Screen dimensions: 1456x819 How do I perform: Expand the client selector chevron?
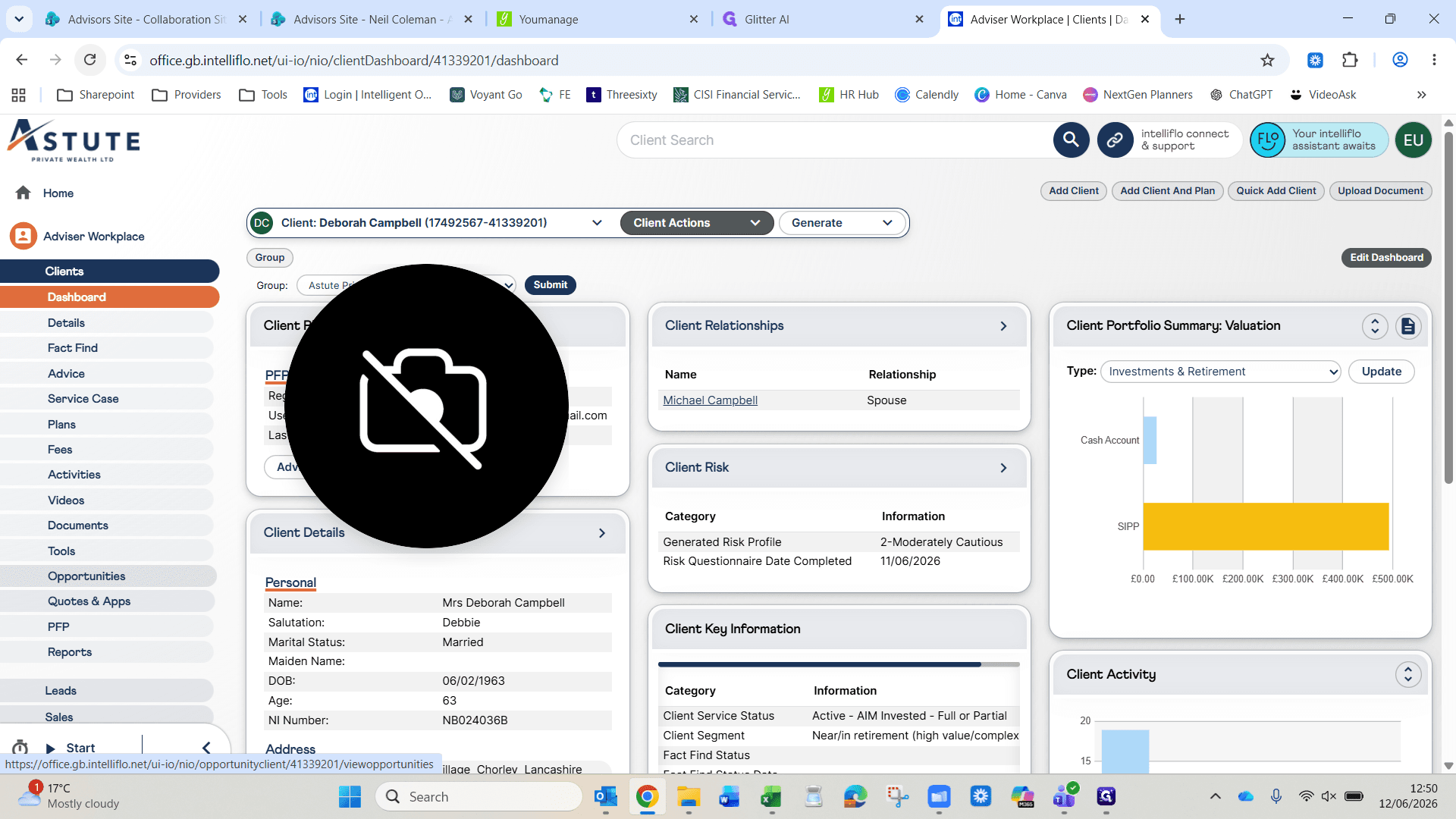597,223
